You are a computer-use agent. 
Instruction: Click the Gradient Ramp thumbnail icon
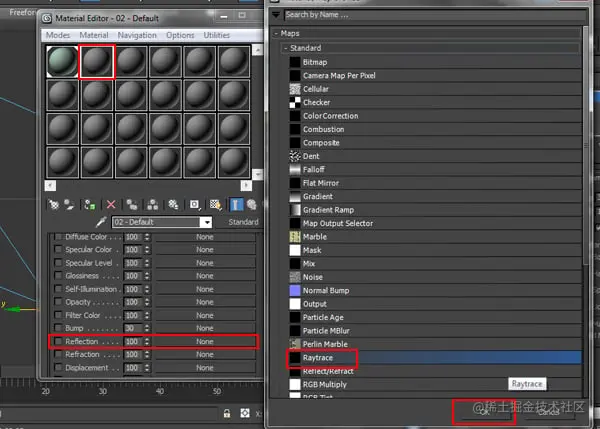pos(295,210)
